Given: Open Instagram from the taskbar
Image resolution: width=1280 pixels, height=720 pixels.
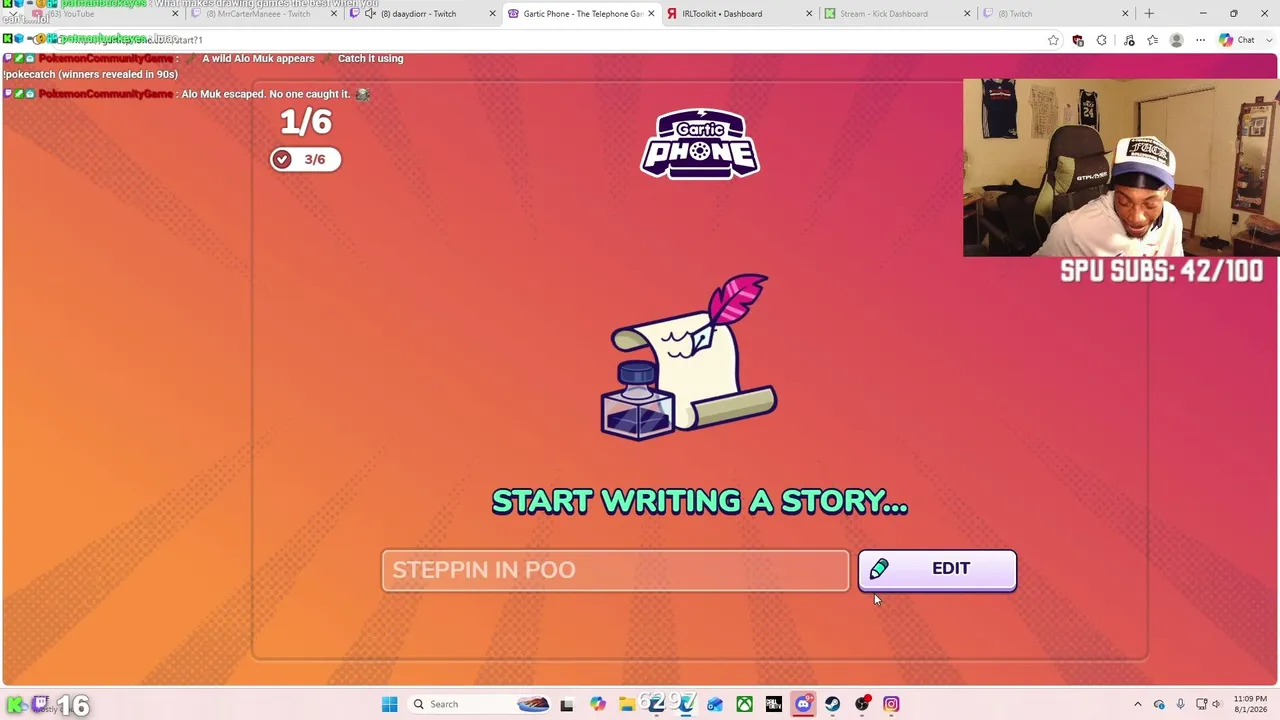Looking at the screenshot, I should (891, 704).
